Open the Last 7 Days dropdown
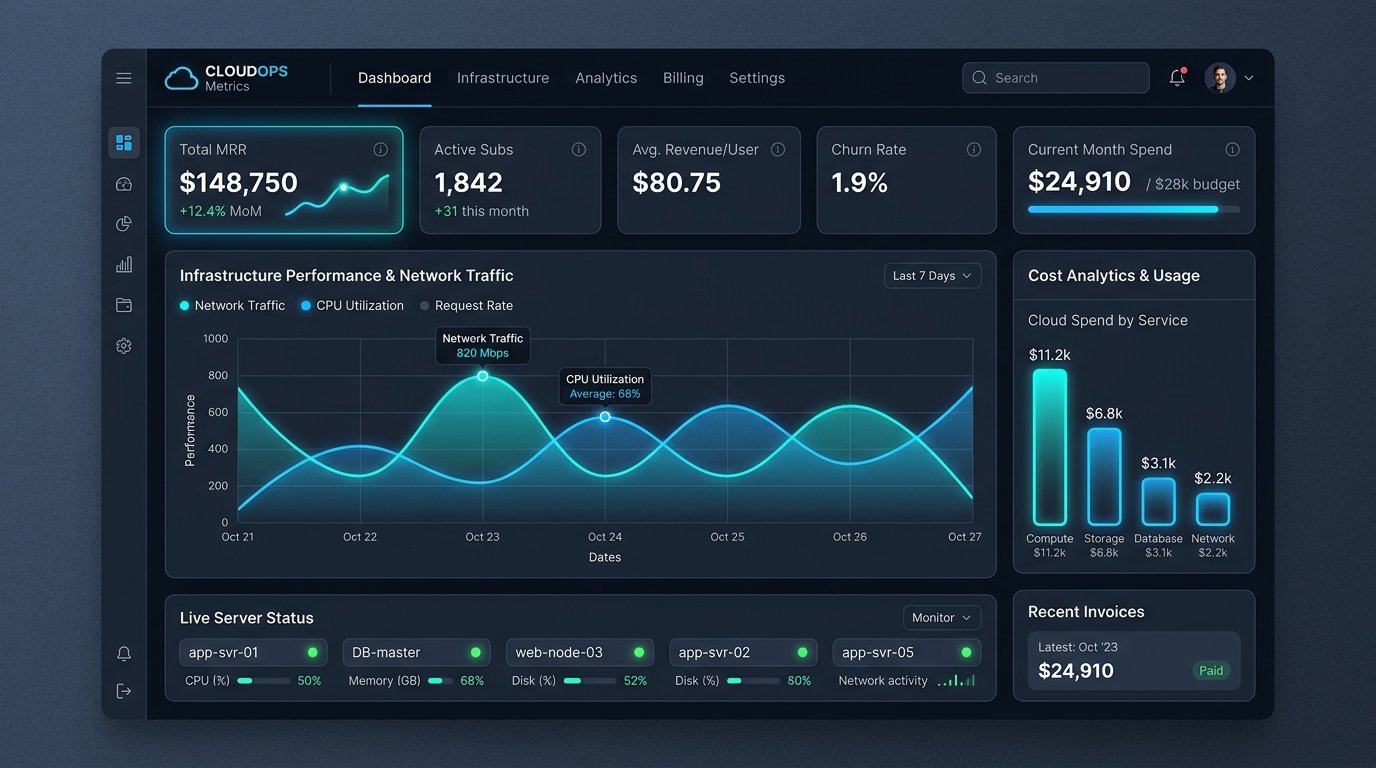The width and height of the screenshot is (1376, 768). click(933, 276)
